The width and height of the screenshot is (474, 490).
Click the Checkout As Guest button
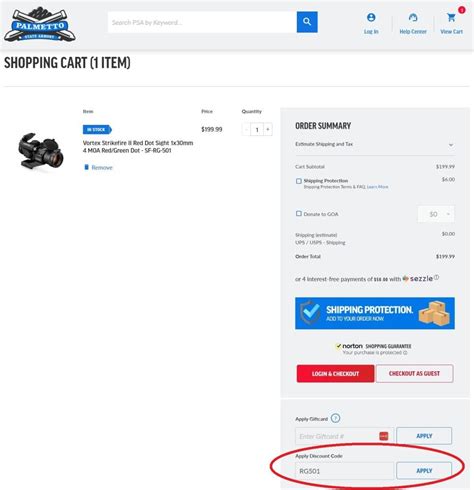[x=414, y=374]
